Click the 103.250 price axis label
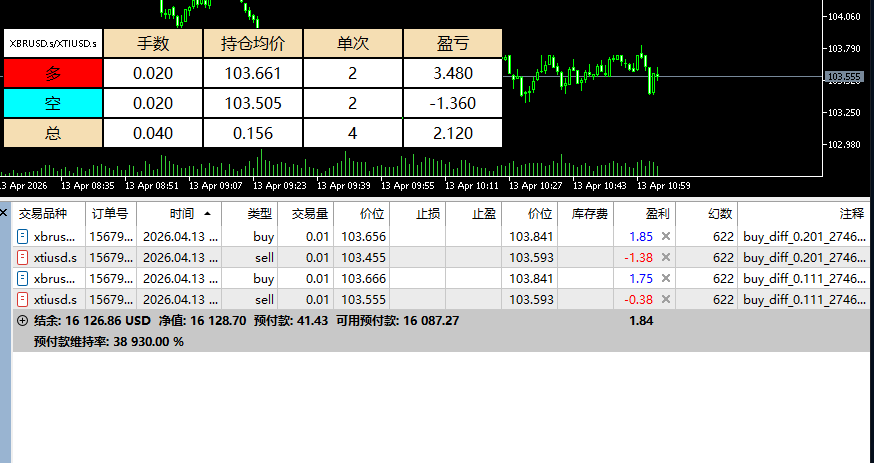Viewport: 874px width, 463px height. click(844, 113)
